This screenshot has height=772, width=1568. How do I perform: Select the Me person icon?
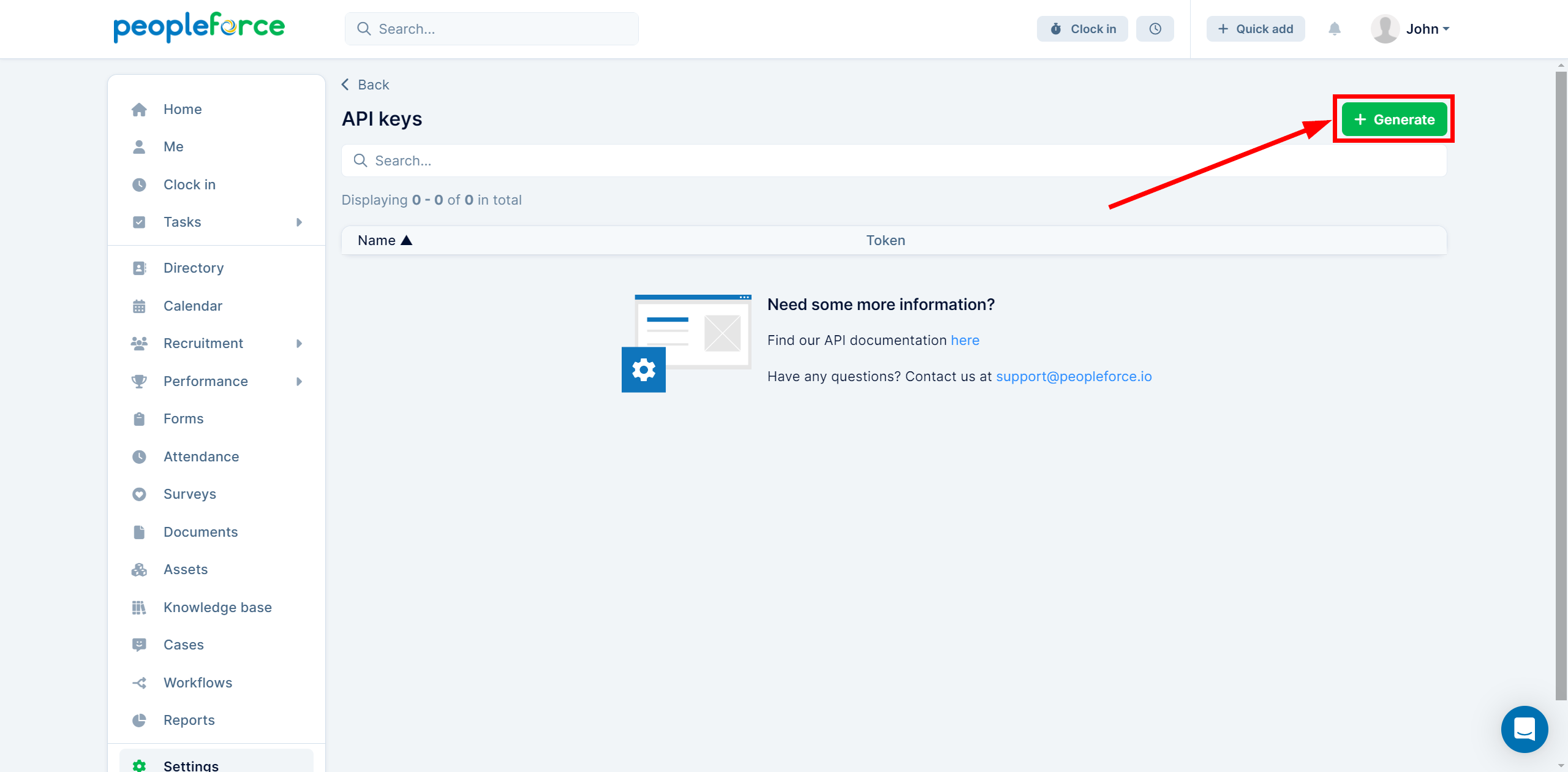pos(139,147)
